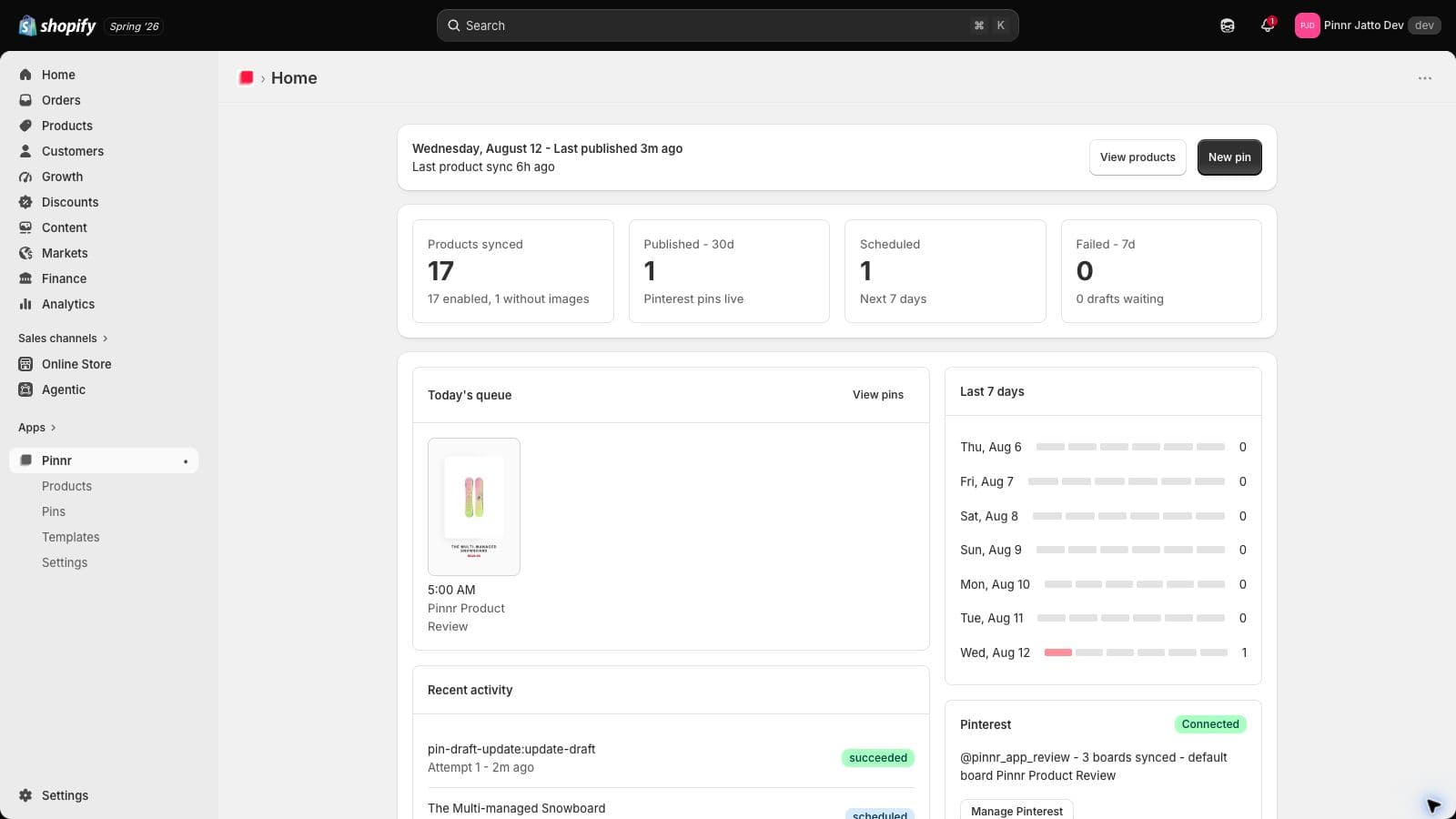
Task: Open Pinnr Templates submenu item
Action: click(x=71, y=537)
